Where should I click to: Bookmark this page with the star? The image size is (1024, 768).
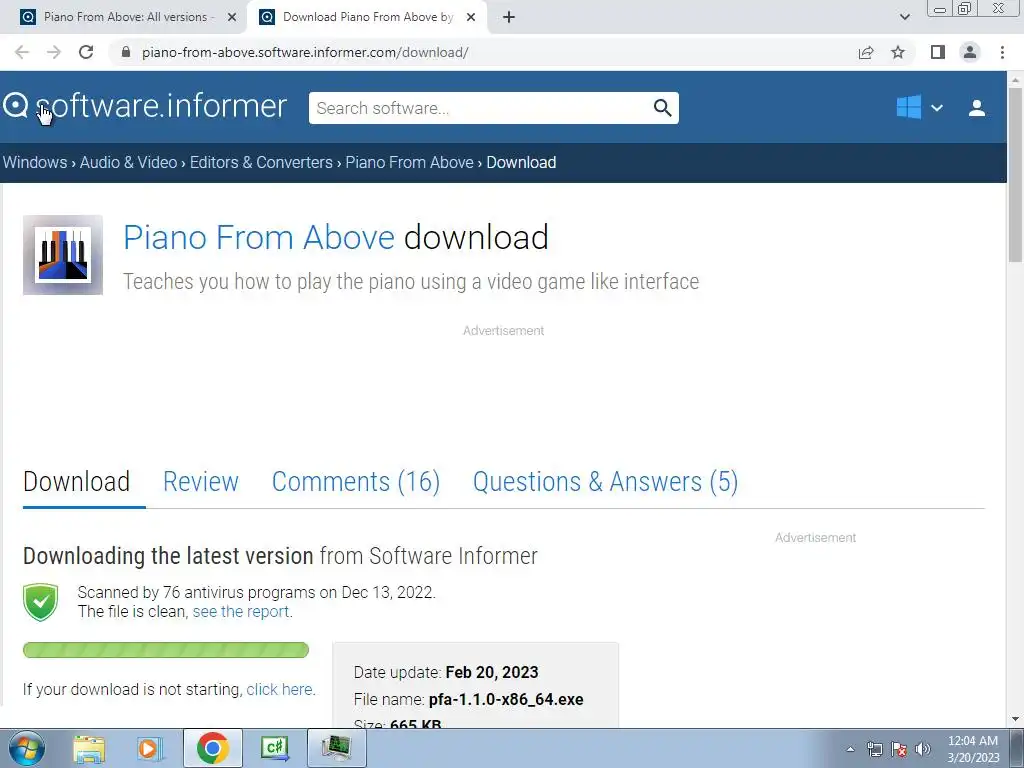pos(898,52)
